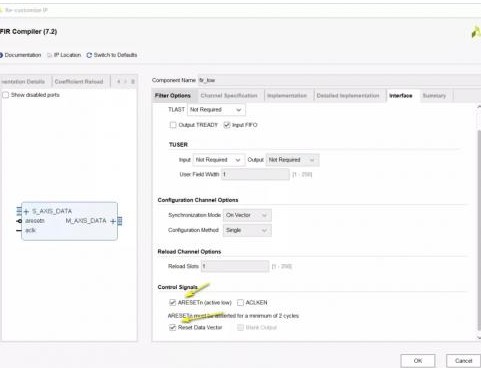
Task: Click the M_AXIS_DATA port label
Action: 86,221
